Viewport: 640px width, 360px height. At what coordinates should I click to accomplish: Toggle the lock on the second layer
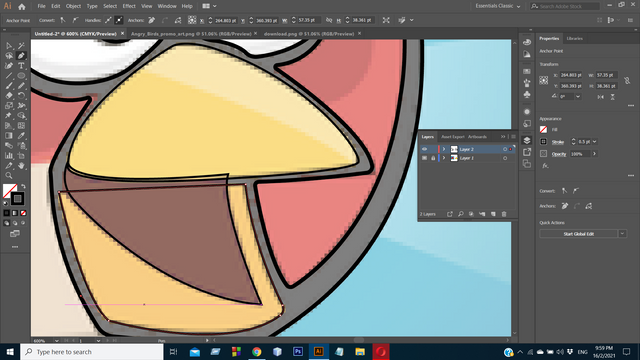pos(433,158)
